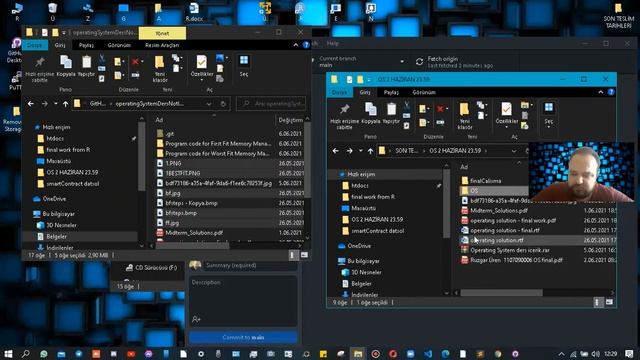This screenshot has height=360, width=640.
Task: Open address history dropdown in right Explorer
Action: point(513,151)
